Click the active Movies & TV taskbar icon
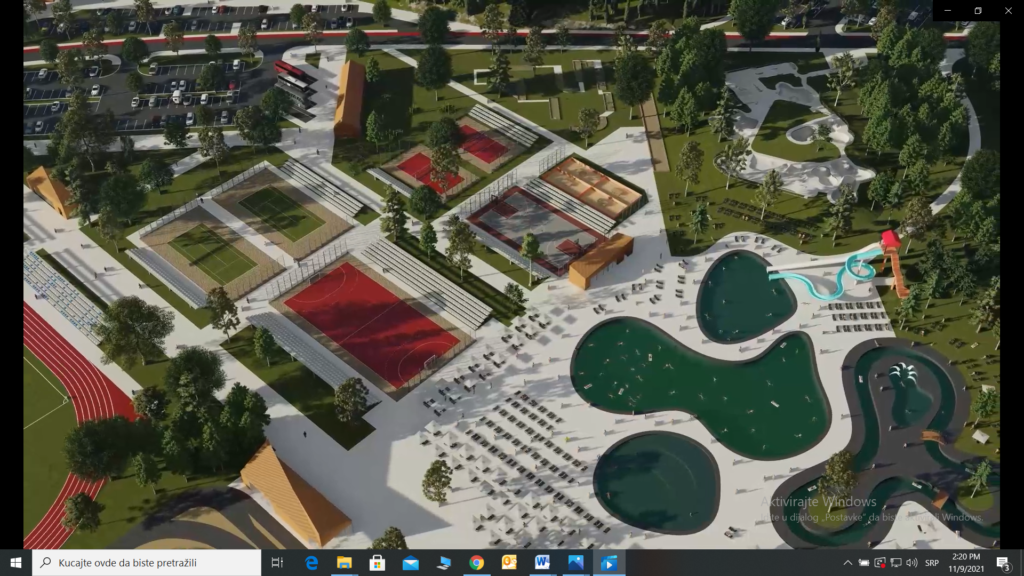The height and width of the screenshot is (576, 1024). point(609,562)
